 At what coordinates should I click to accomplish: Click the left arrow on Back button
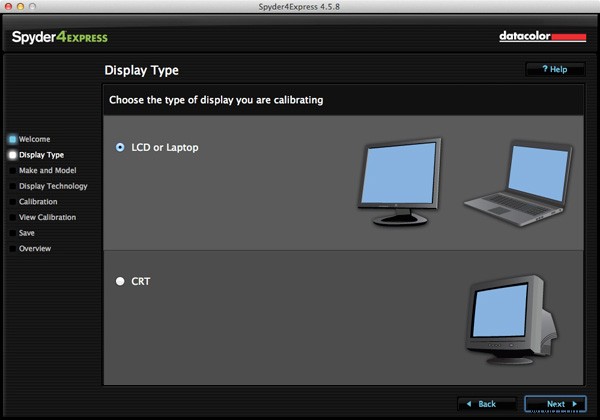[x=469, y=404]
